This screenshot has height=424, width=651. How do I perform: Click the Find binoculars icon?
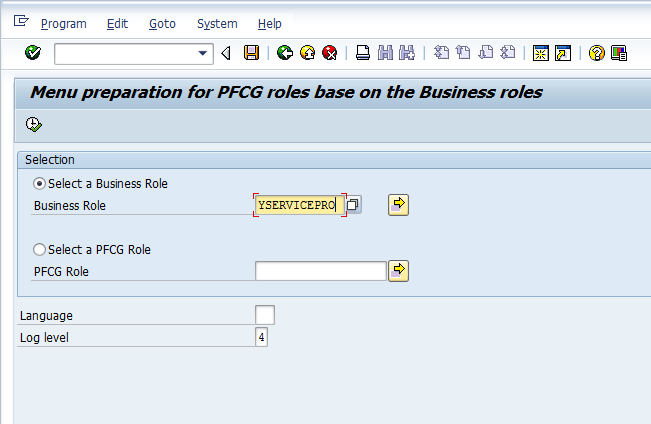coord(385,53)
